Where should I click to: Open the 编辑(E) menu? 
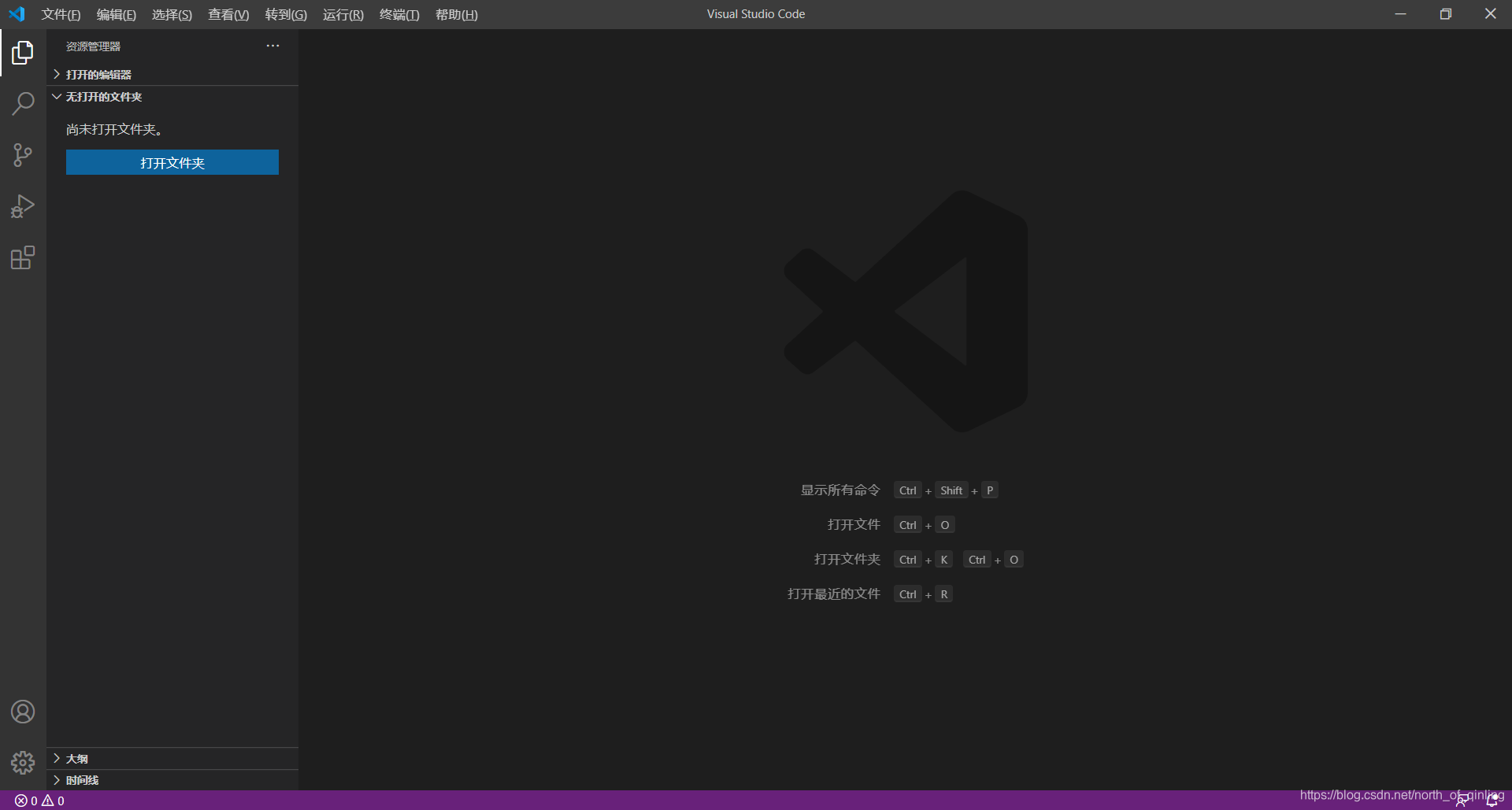click(117, 14)
